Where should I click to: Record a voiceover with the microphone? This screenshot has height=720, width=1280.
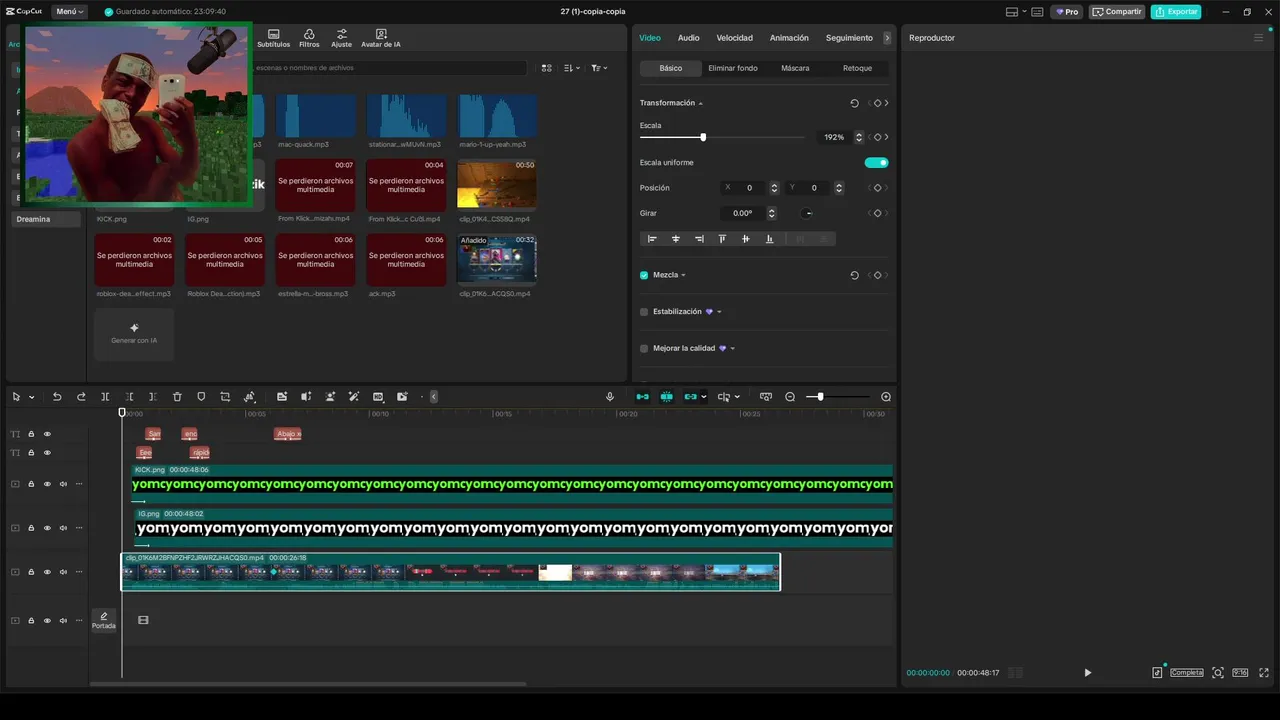pos(610,397)
